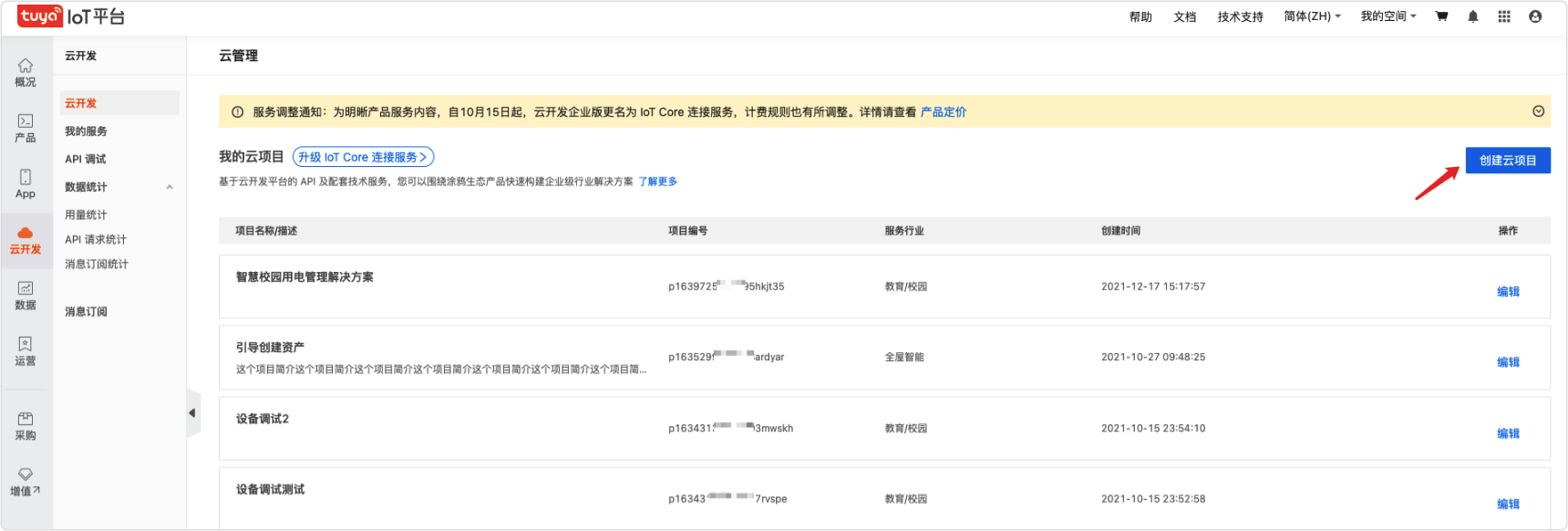Viewport: 1568px width, 531px height.
Task: Click the project ID ending in 35hkjt35
Action: [x=727, y=286]
